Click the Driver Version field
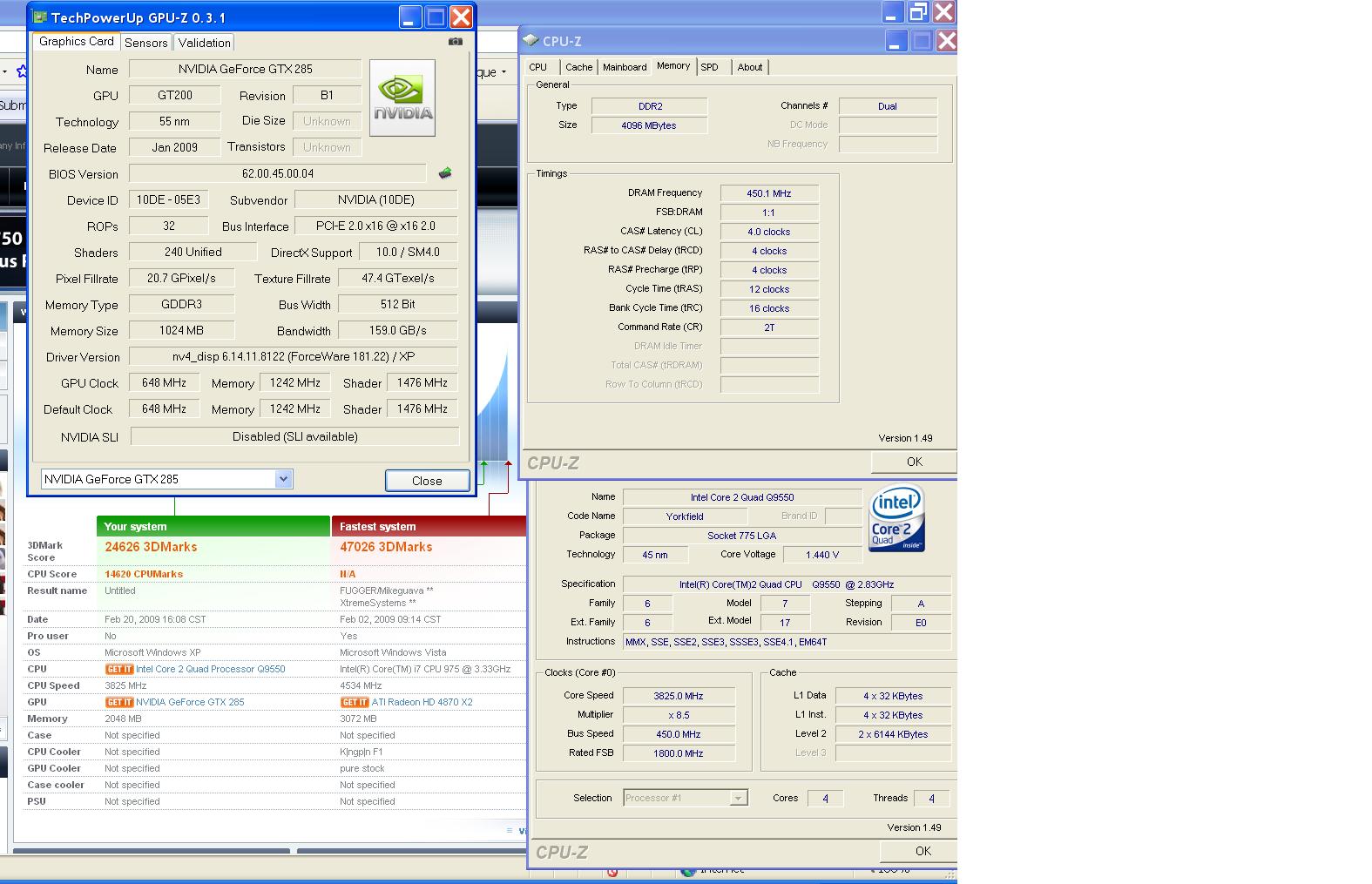Viewport: 1372px width, 884px height. point(293,356)
